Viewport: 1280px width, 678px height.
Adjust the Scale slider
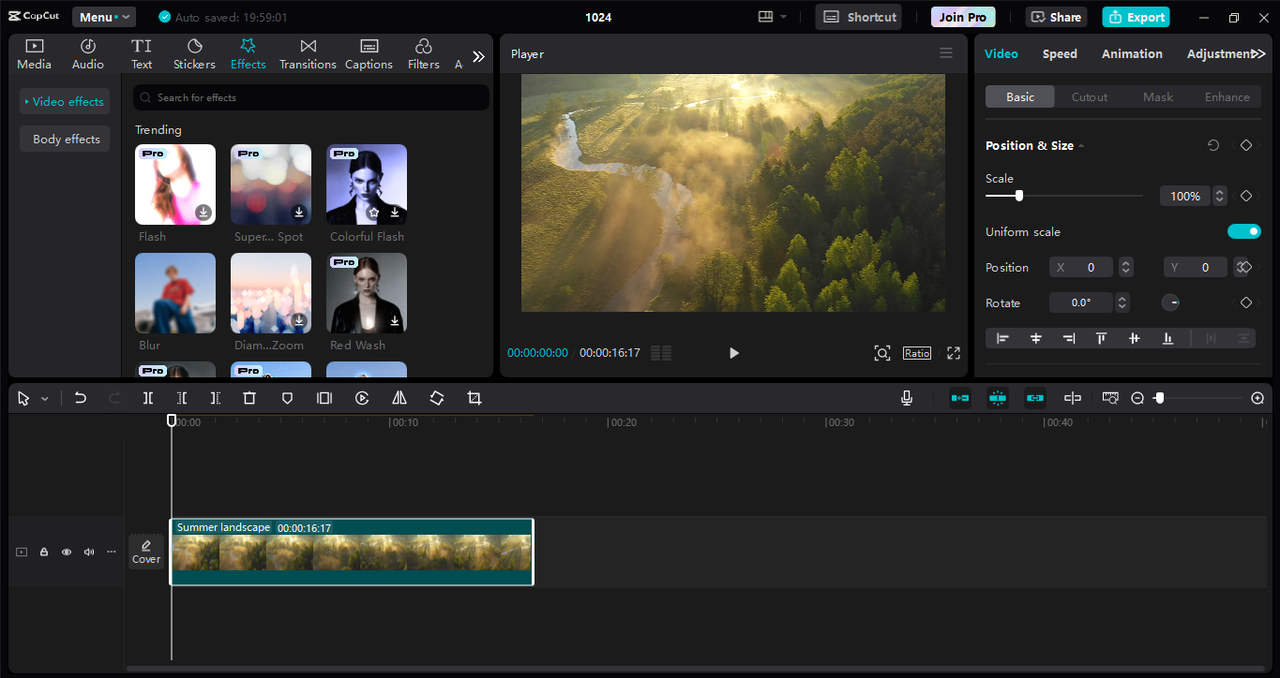[x=1064, y=196]
